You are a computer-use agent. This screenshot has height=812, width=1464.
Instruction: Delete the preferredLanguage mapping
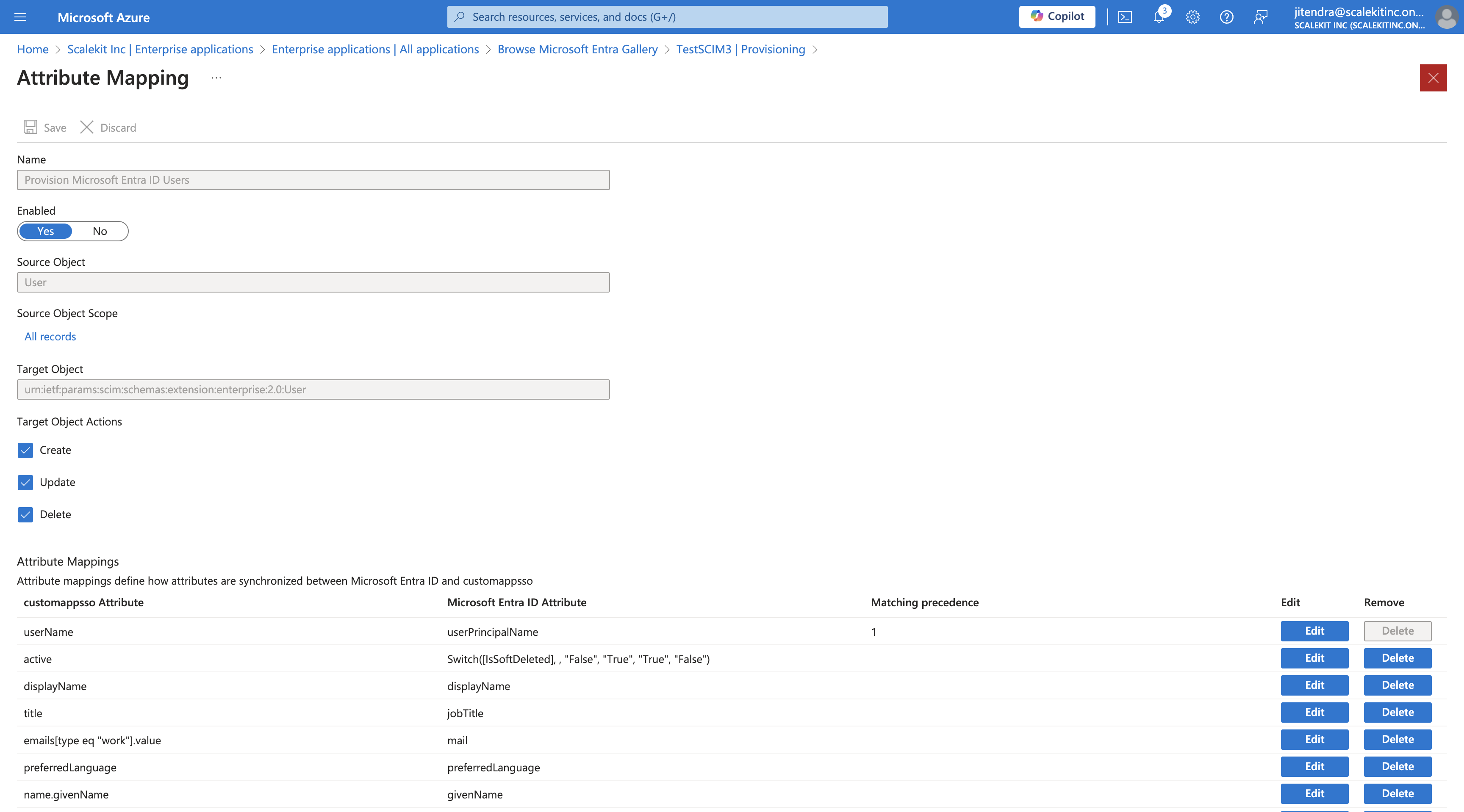coord(1397,767)
